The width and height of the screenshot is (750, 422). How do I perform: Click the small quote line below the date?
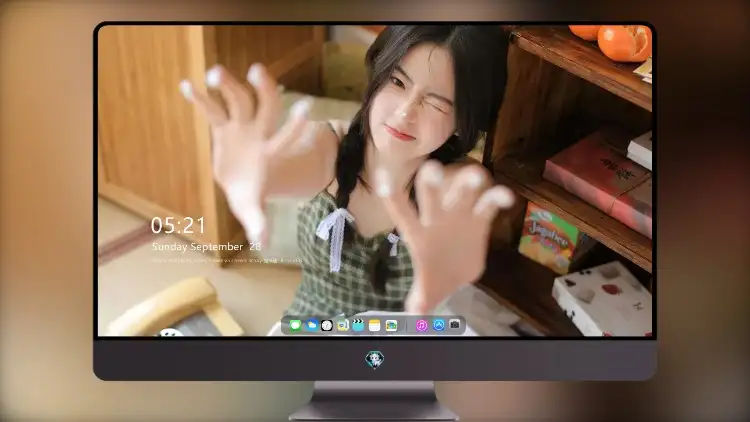(x=227, y=261)
